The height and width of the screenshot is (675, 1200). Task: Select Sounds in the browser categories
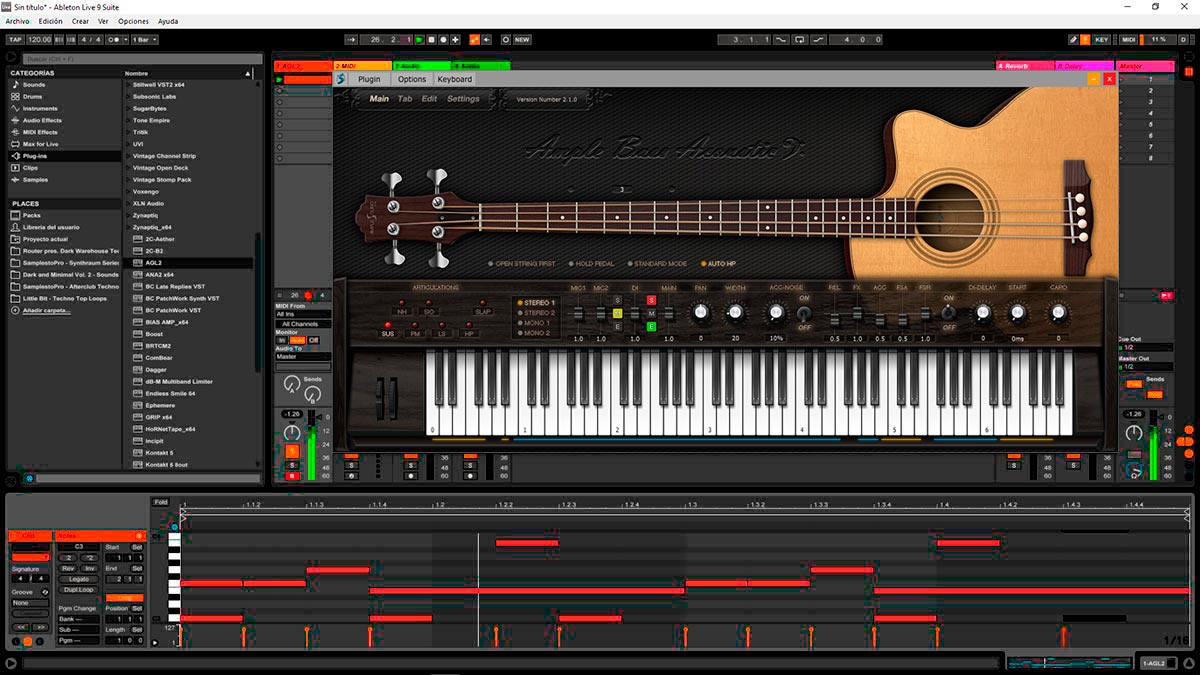[34, 84]
